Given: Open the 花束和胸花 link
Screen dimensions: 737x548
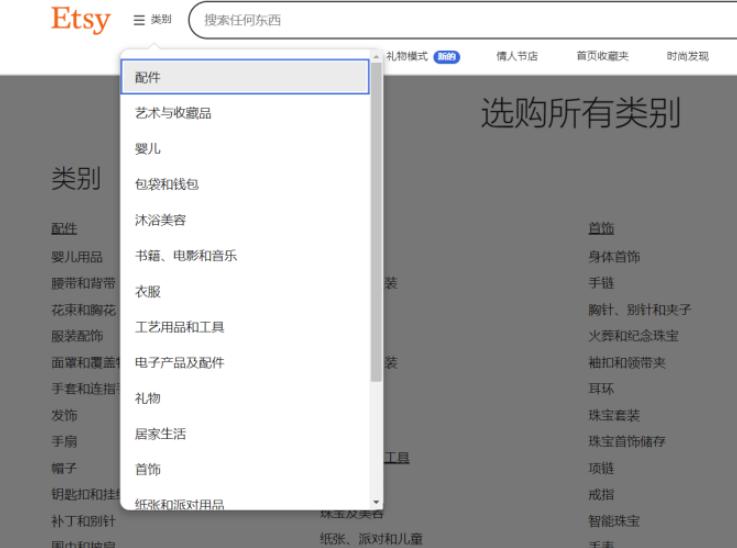Looking at the screenshot, I should tap(83, 310).
